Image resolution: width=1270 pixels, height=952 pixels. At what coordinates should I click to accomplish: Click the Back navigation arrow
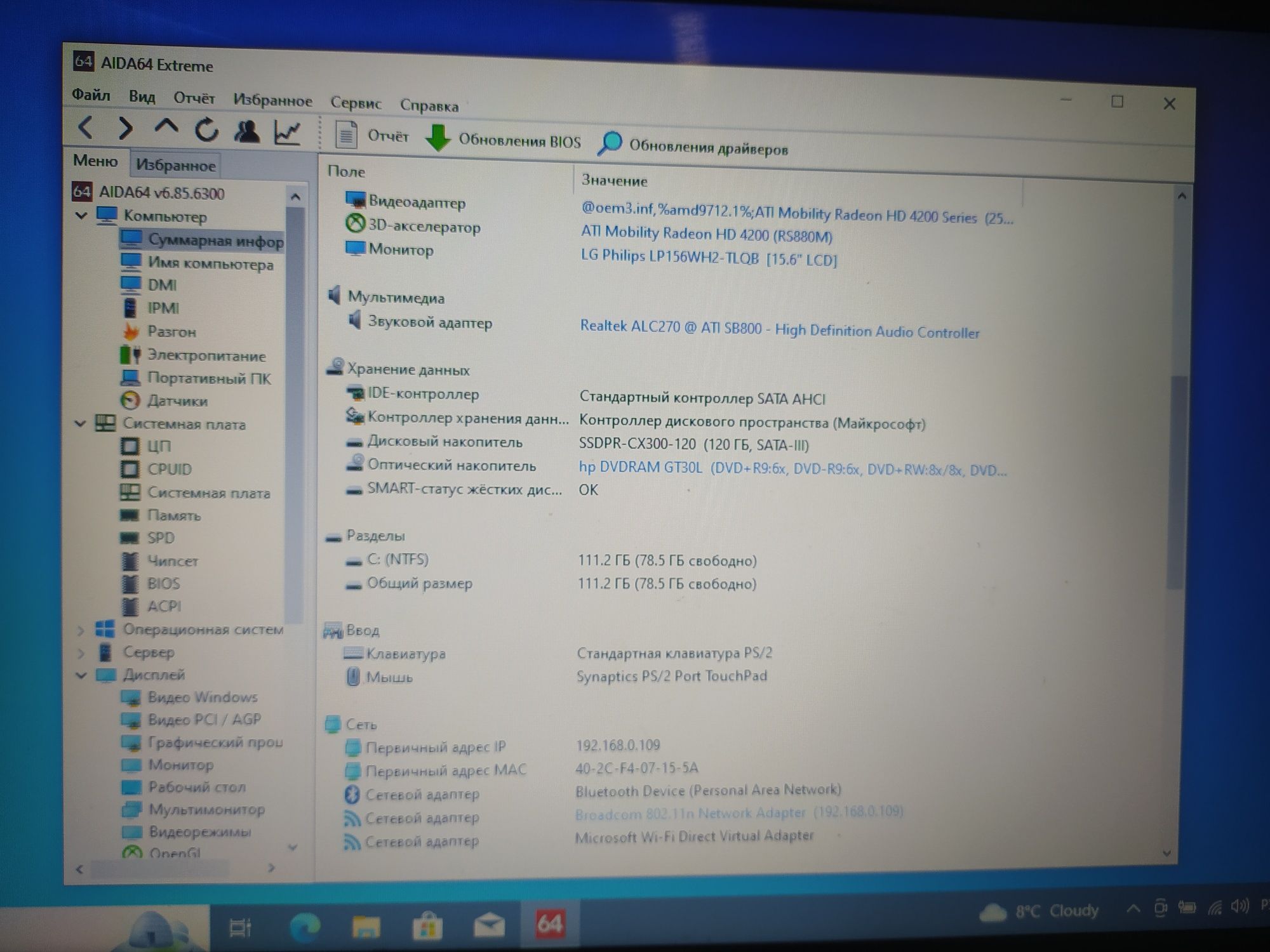click(86, 128)
